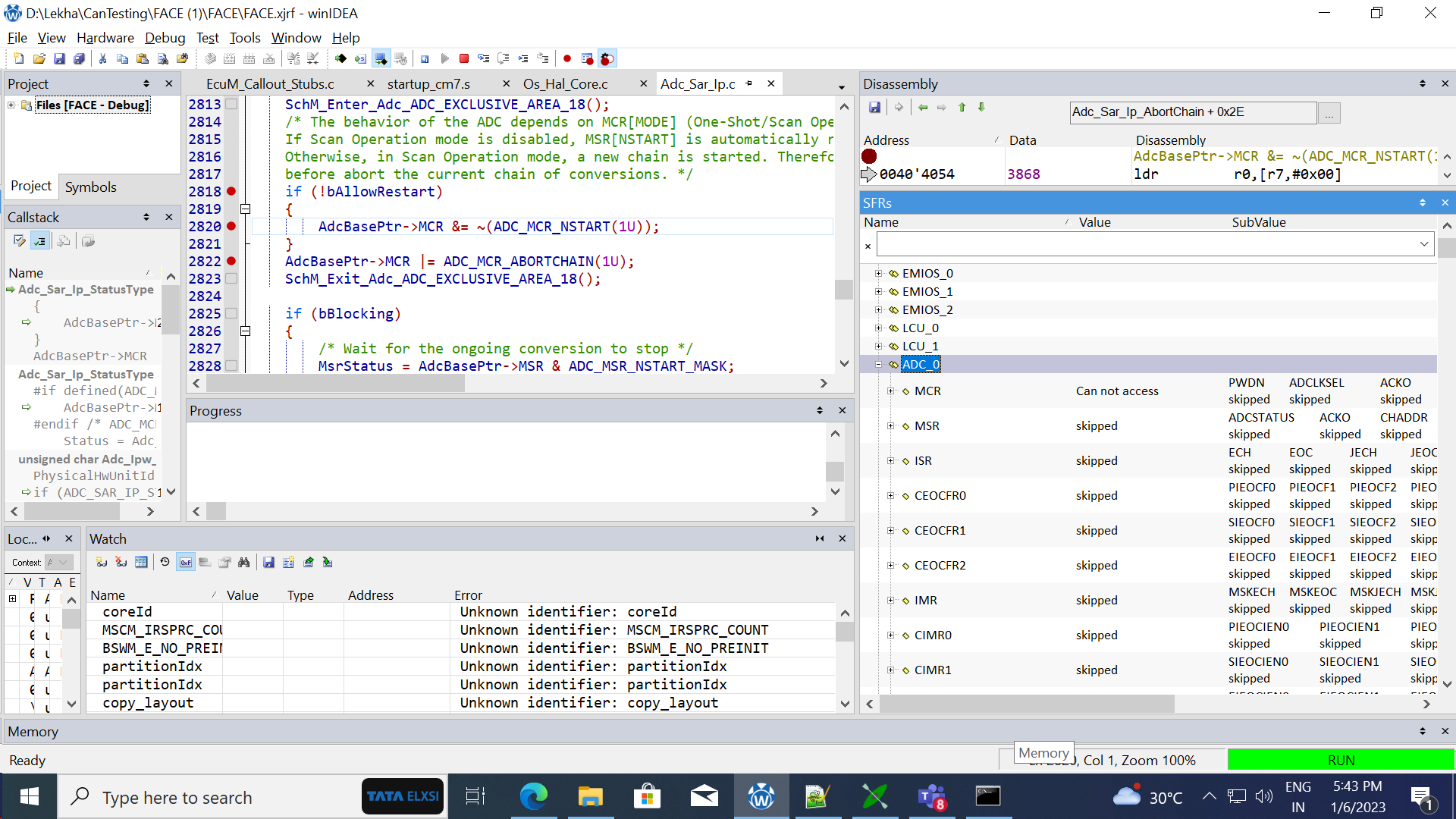Toggle the breakpoint on line 2818
Image resolution: width=1456 pixels, height=819 pixels.
[231, 191]
